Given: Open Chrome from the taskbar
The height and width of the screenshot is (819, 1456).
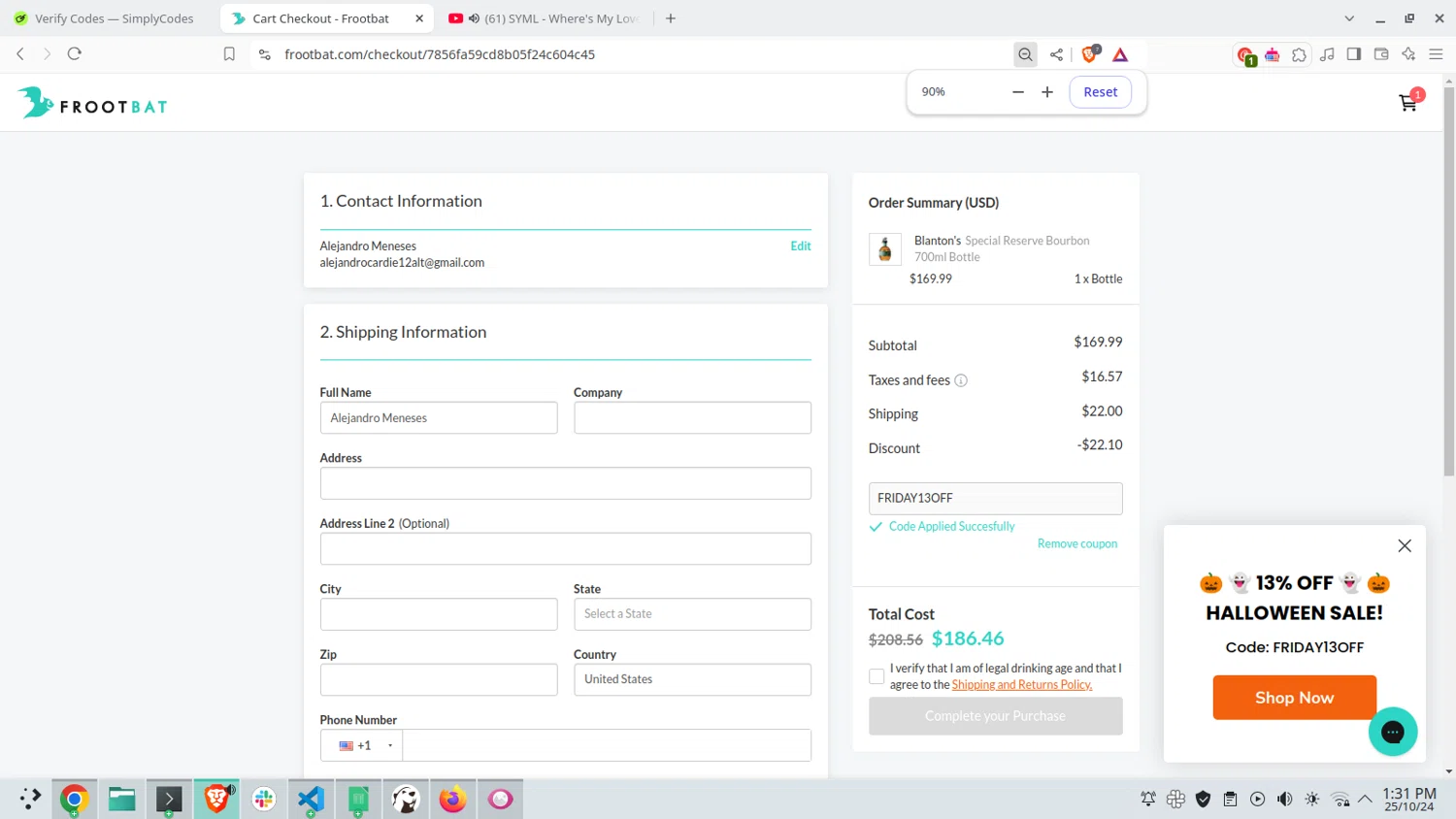Looking at the screenshot, I should tap(75, 799).
